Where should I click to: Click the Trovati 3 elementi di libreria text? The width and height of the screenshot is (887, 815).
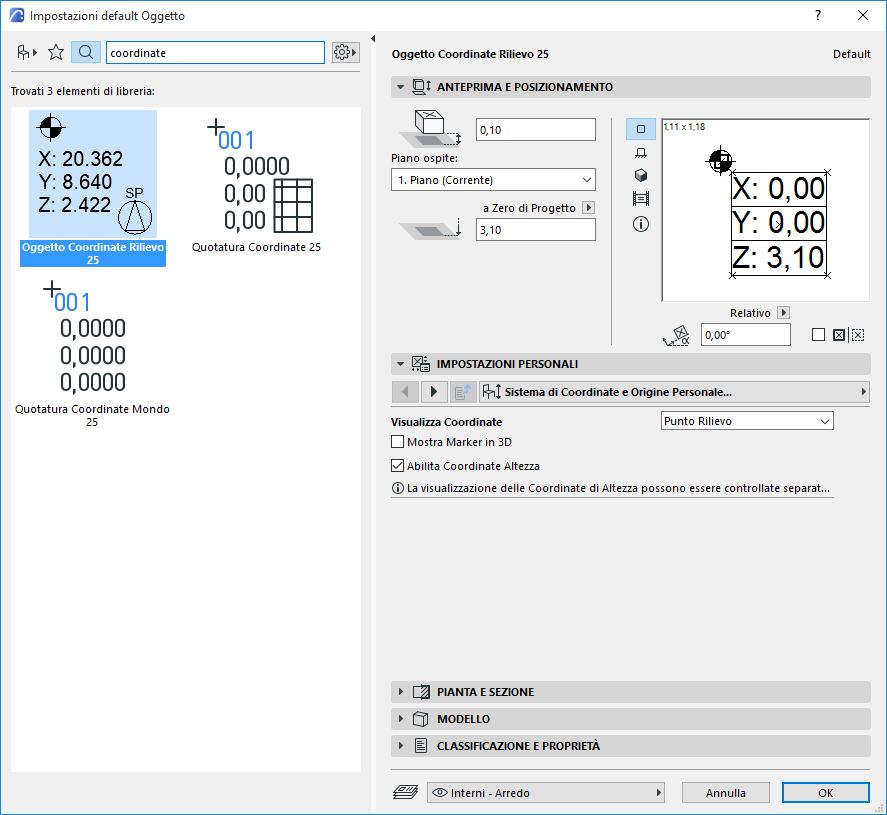coord(83,91)
